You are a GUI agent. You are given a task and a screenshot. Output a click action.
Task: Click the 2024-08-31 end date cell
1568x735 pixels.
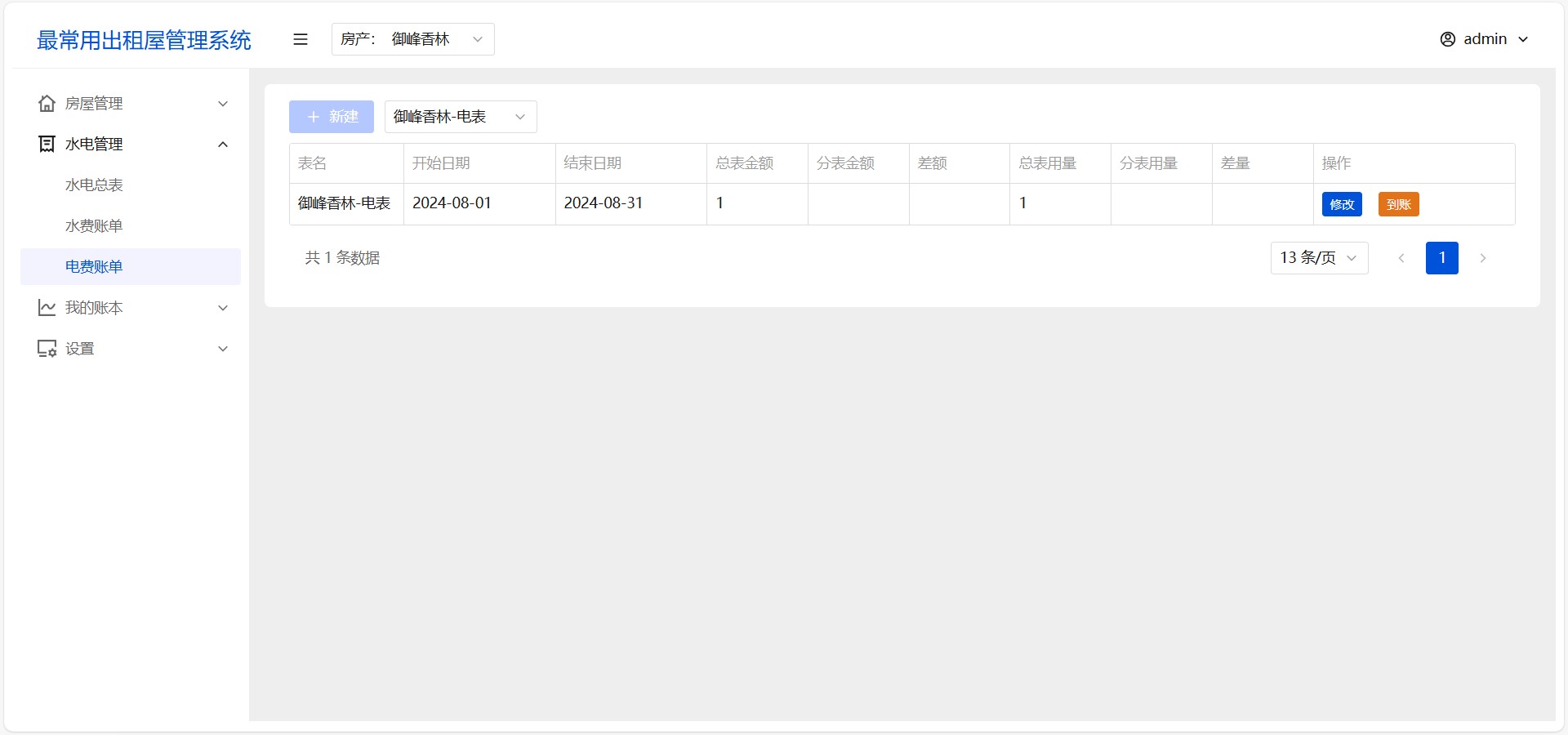click(x=631, y=203)
